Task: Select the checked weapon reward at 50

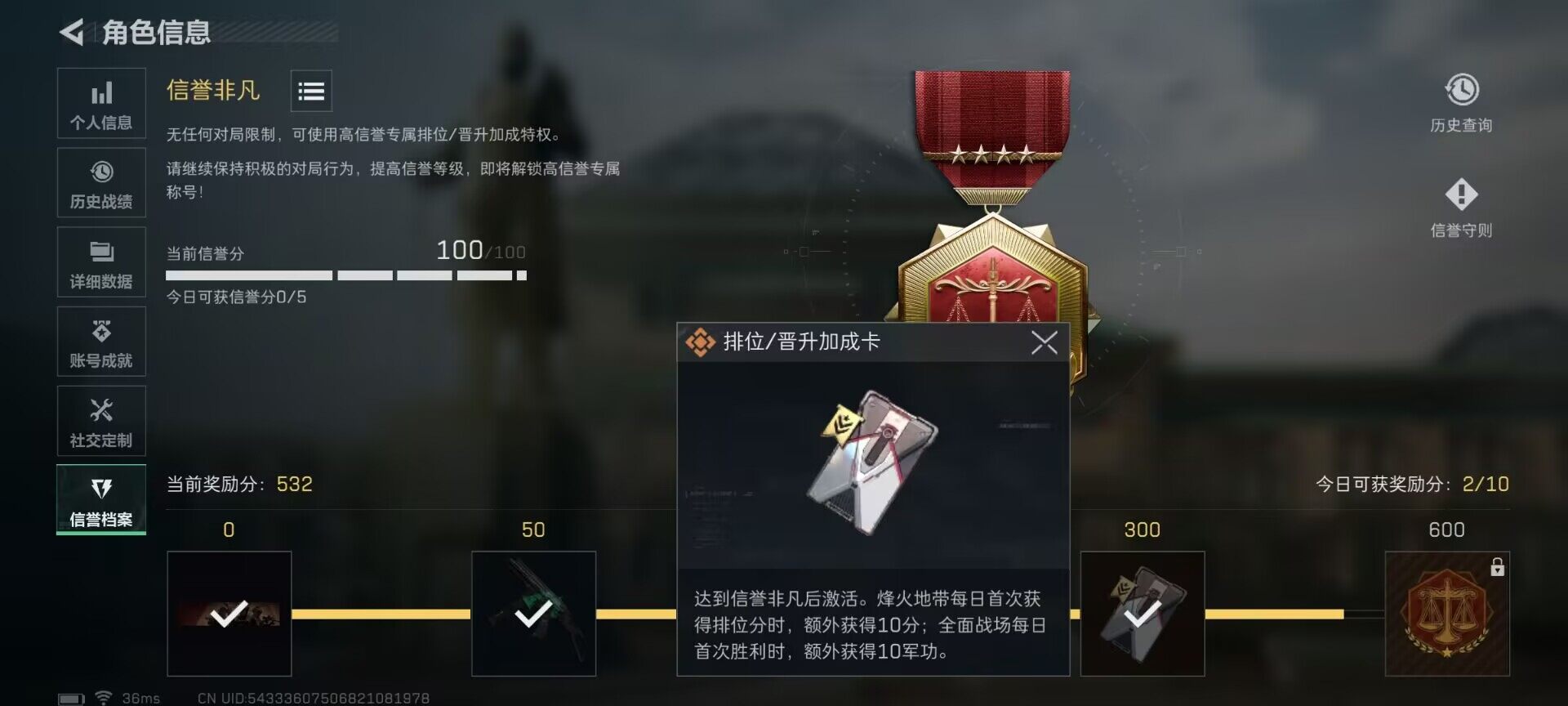Action: pyautogui.click(x=534, y=614)
